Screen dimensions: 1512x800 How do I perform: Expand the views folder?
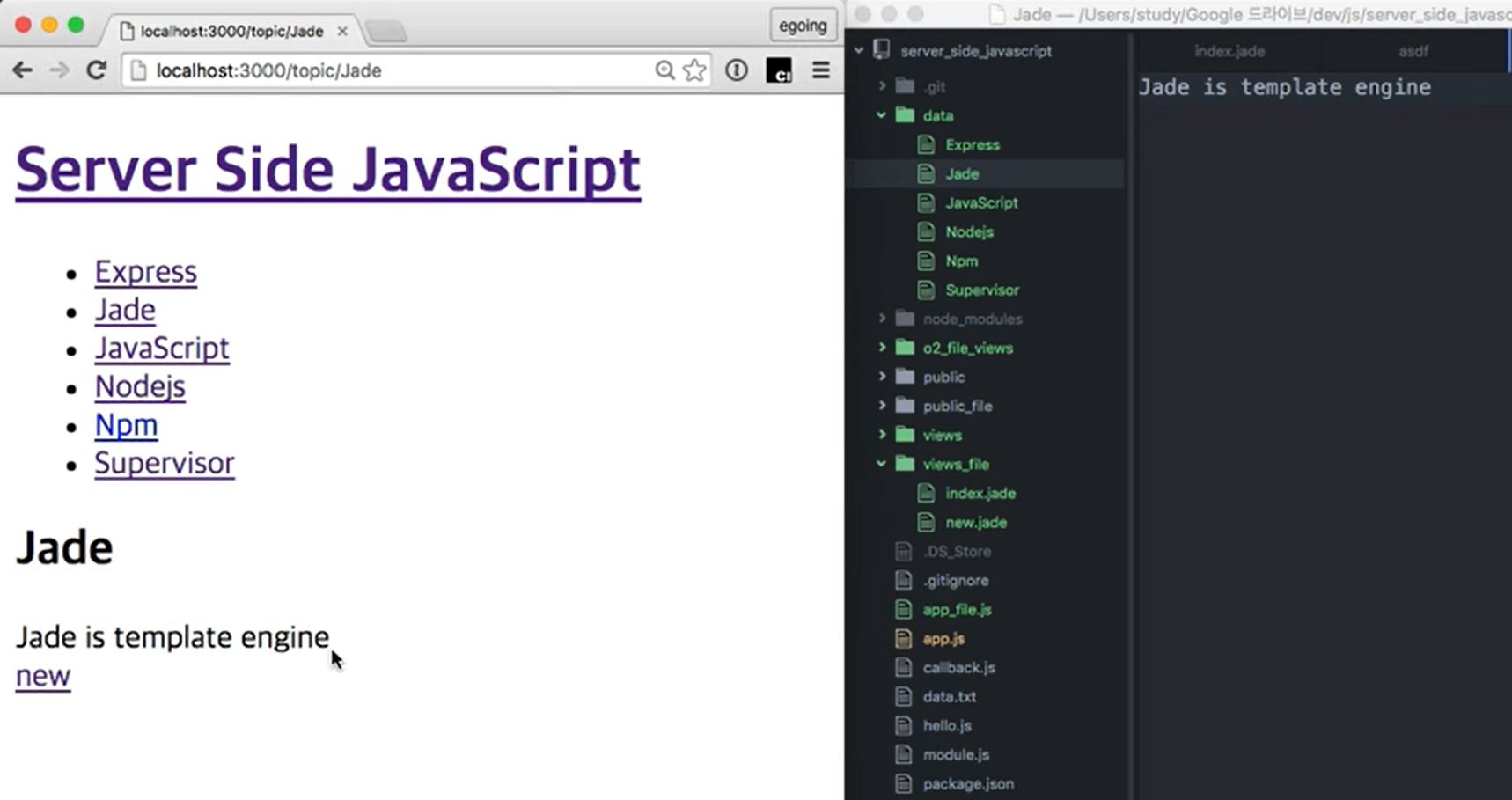pyautogui.click(x=882, y=435)
